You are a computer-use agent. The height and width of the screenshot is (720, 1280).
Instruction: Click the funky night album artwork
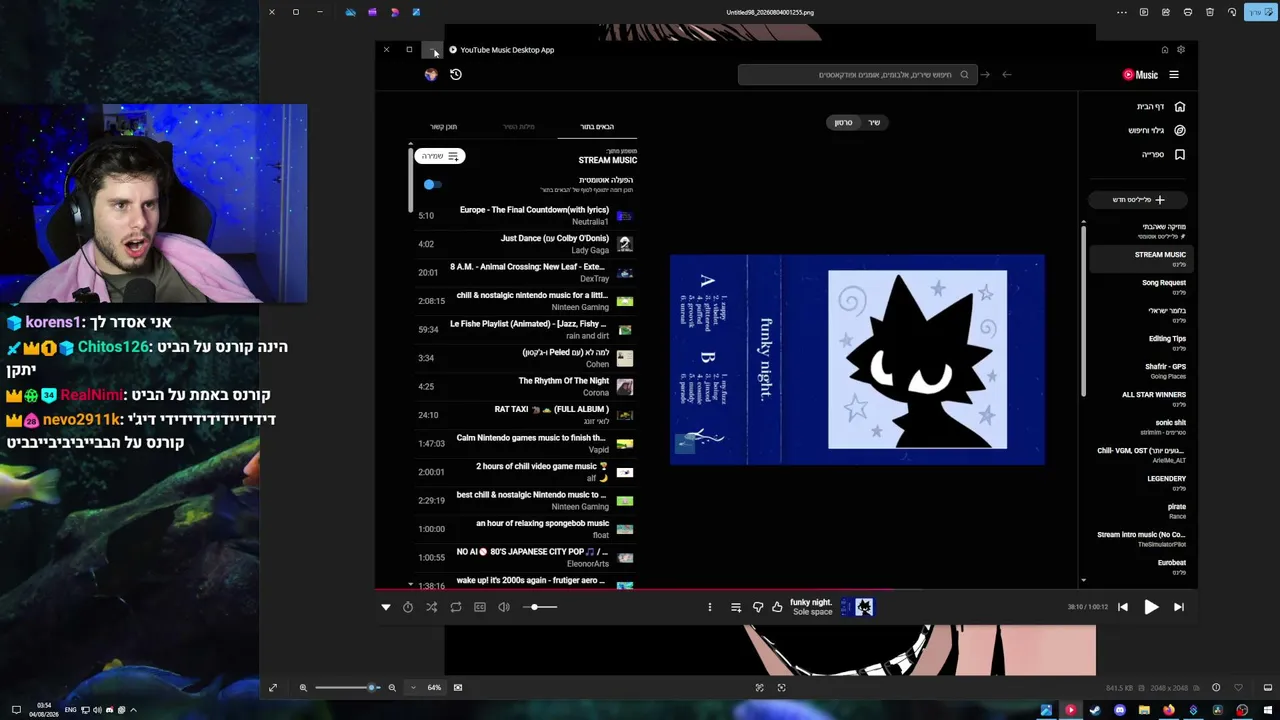(x=857, y=360)
